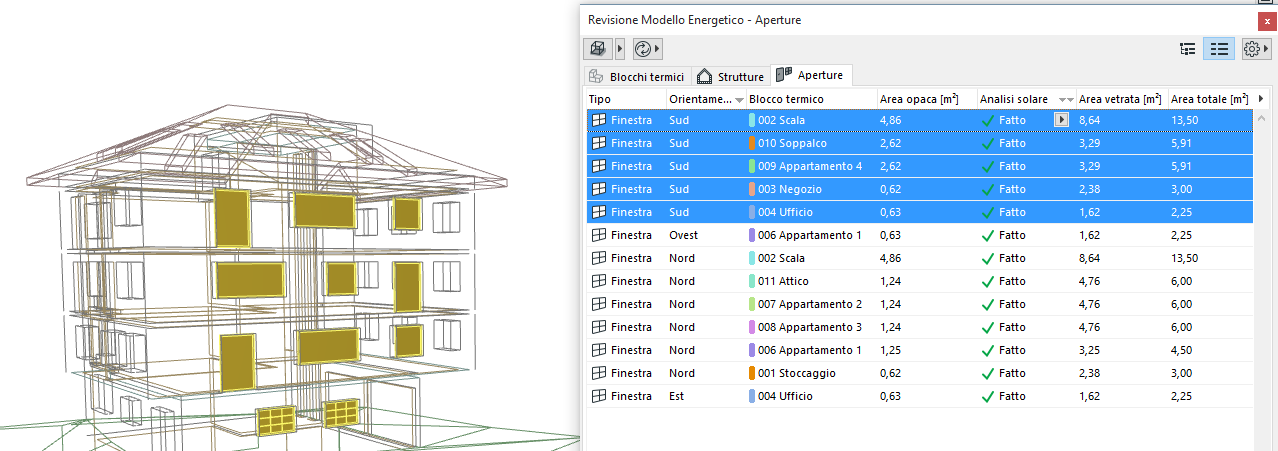This screenshot has height=451, width=1278.
Task: Click the tall highlighted ground-floor window in model
Action: coord(236,363)
